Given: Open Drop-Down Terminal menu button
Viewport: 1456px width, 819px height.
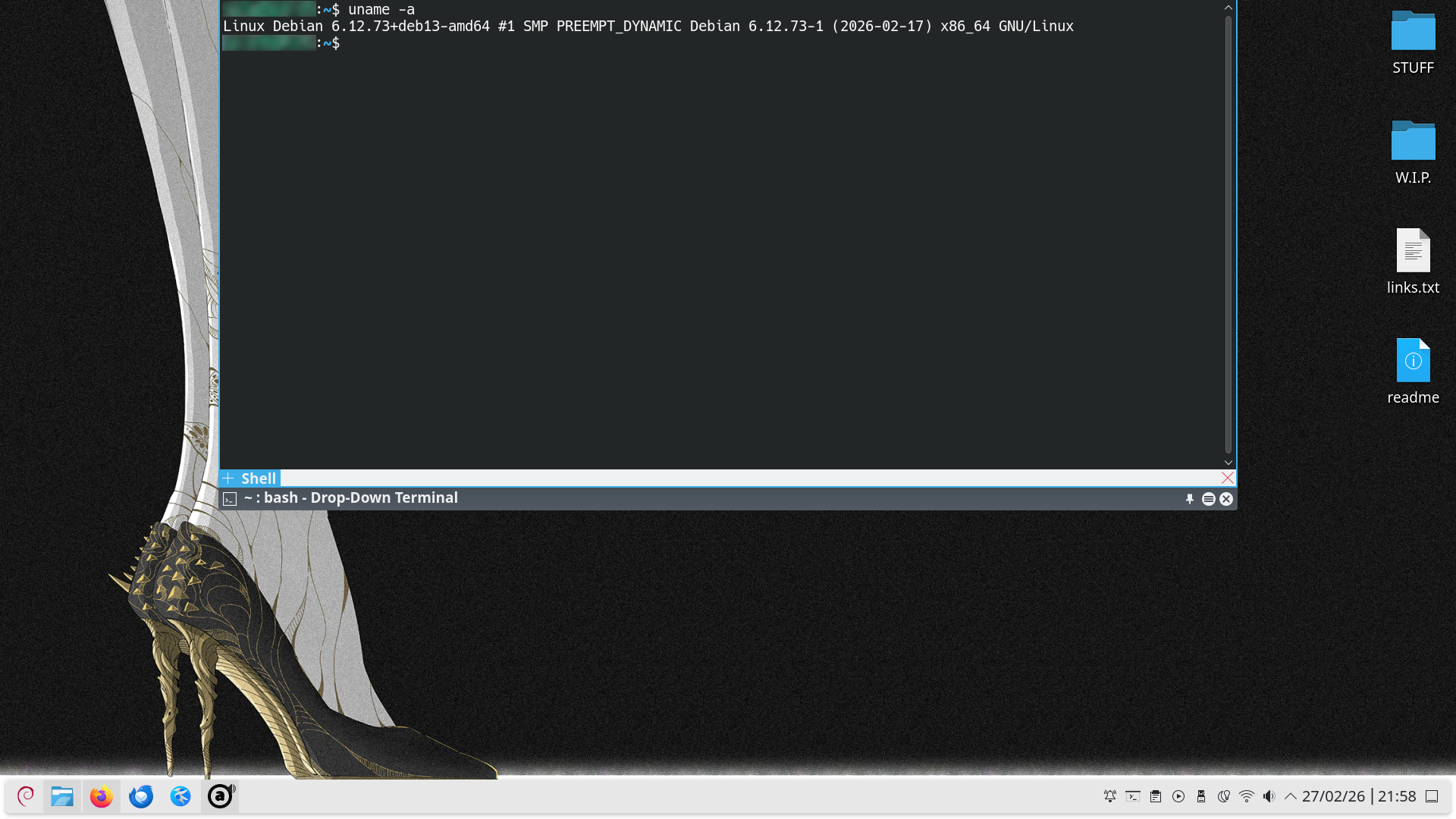Looking at the screenshot, I should click(1209, 499).
